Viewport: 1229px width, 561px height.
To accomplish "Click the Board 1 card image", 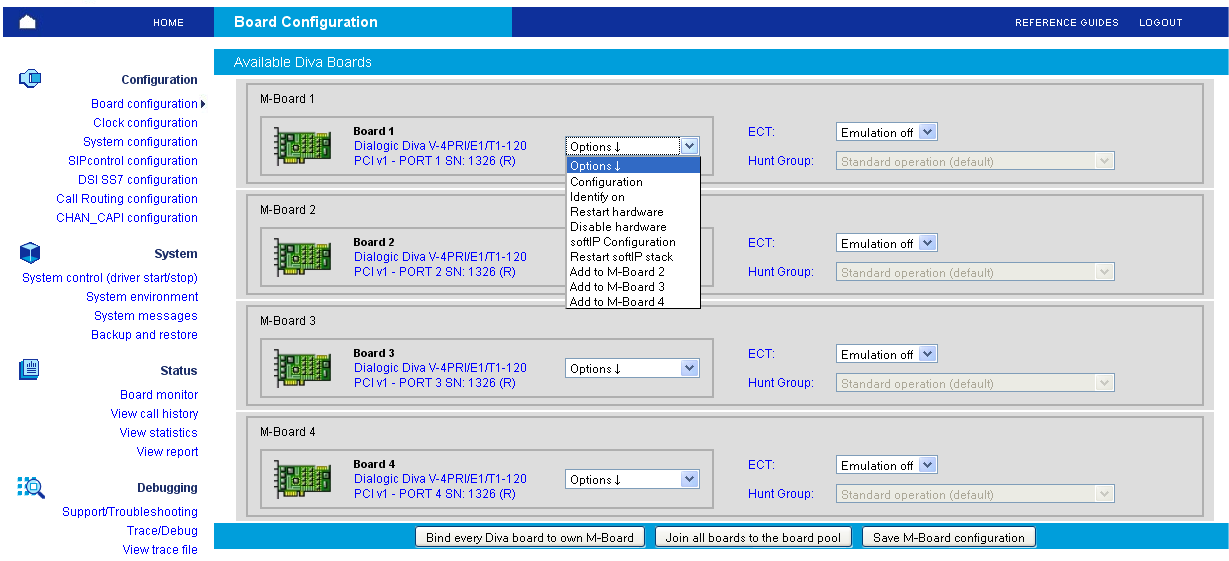I will coord(303,146).
